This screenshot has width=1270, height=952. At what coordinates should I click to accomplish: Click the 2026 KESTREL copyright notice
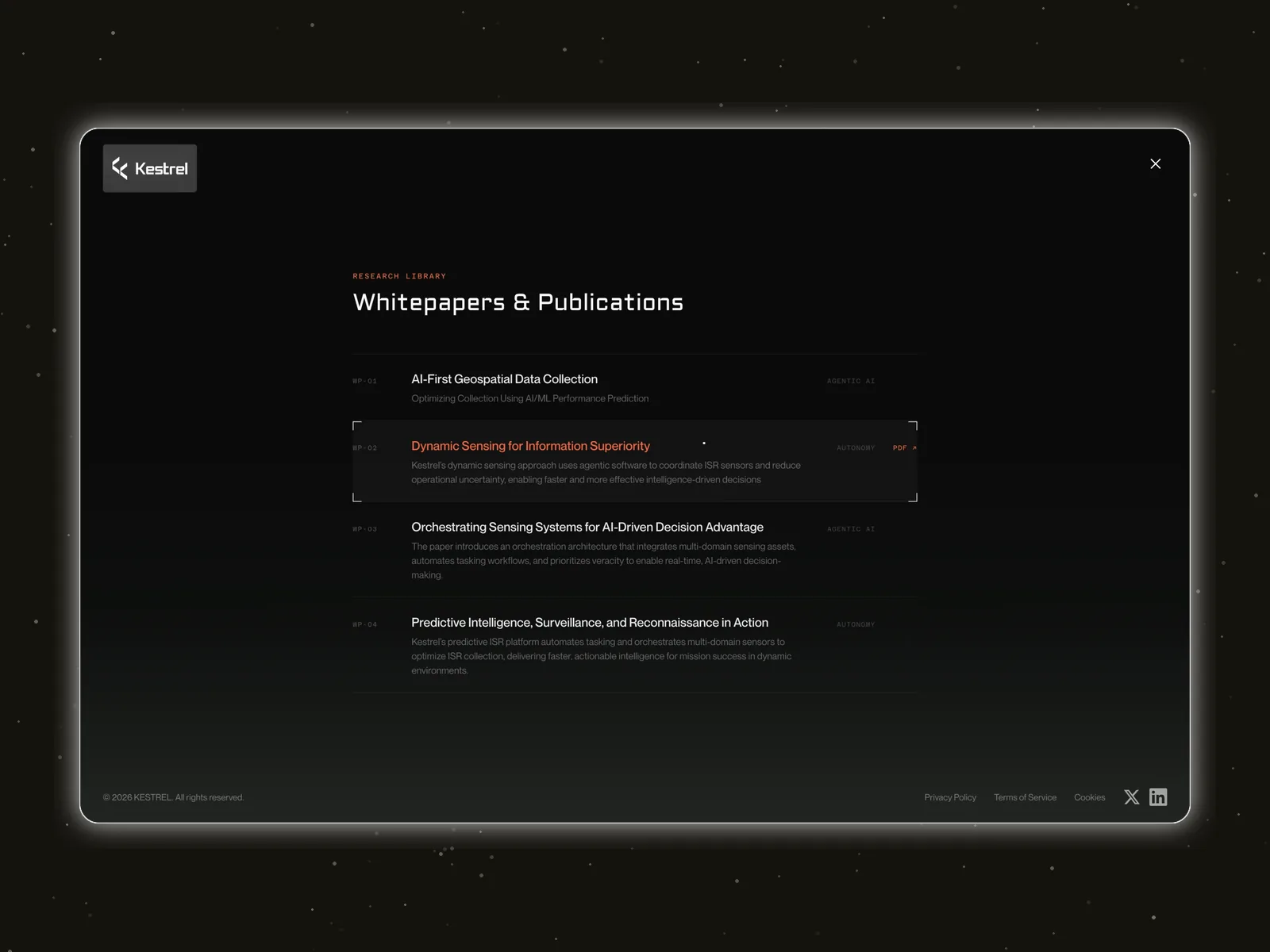[173, 797]
